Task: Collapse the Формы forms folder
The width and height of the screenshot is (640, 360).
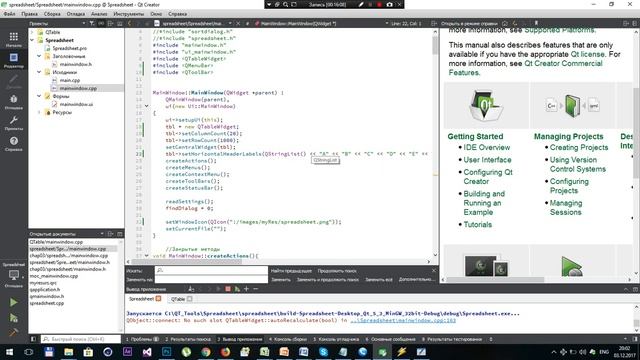Action: tap(39, 96)
